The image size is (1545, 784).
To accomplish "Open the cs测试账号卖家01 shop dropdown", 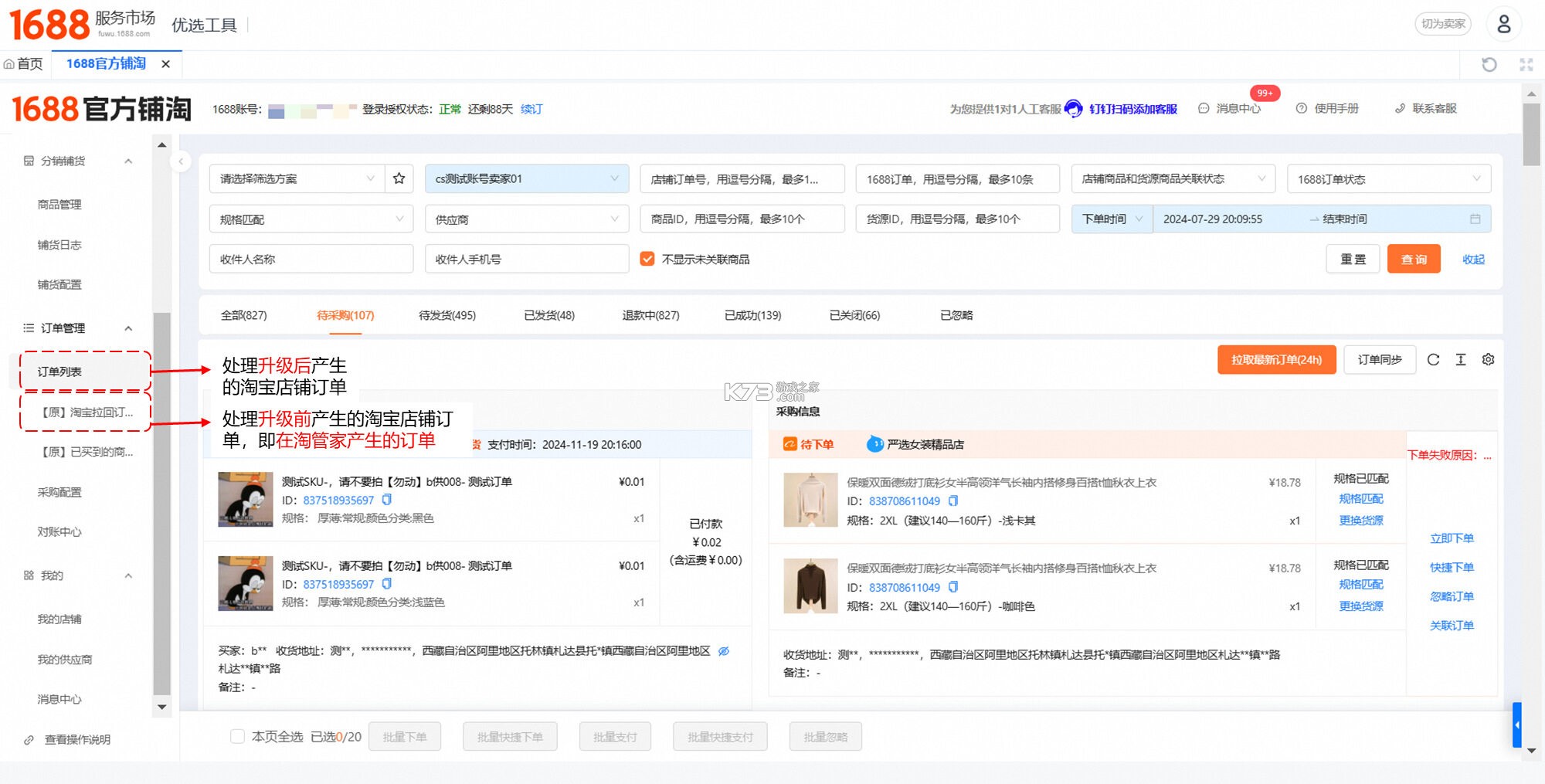I will pyautogui.click(x=527, y=178).
